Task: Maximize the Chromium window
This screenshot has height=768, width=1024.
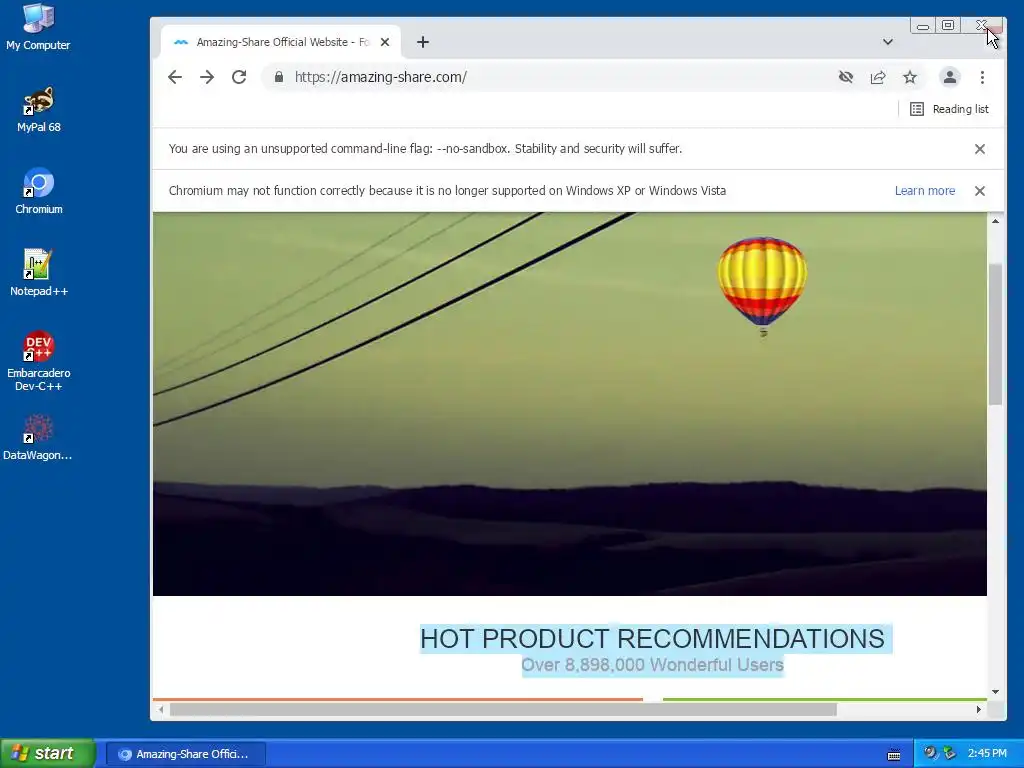Action: pos(948,25)
